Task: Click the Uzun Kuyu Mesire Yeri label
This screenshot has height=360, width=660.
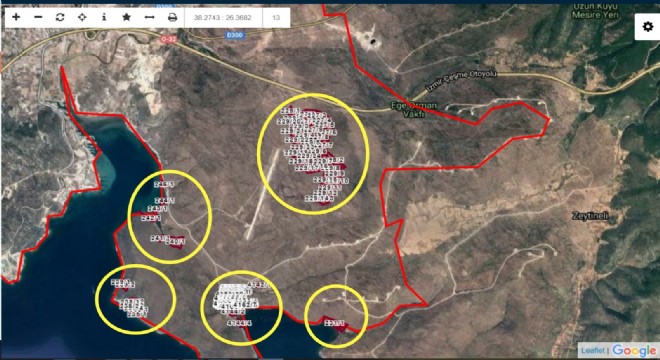Action: point(596,11)
